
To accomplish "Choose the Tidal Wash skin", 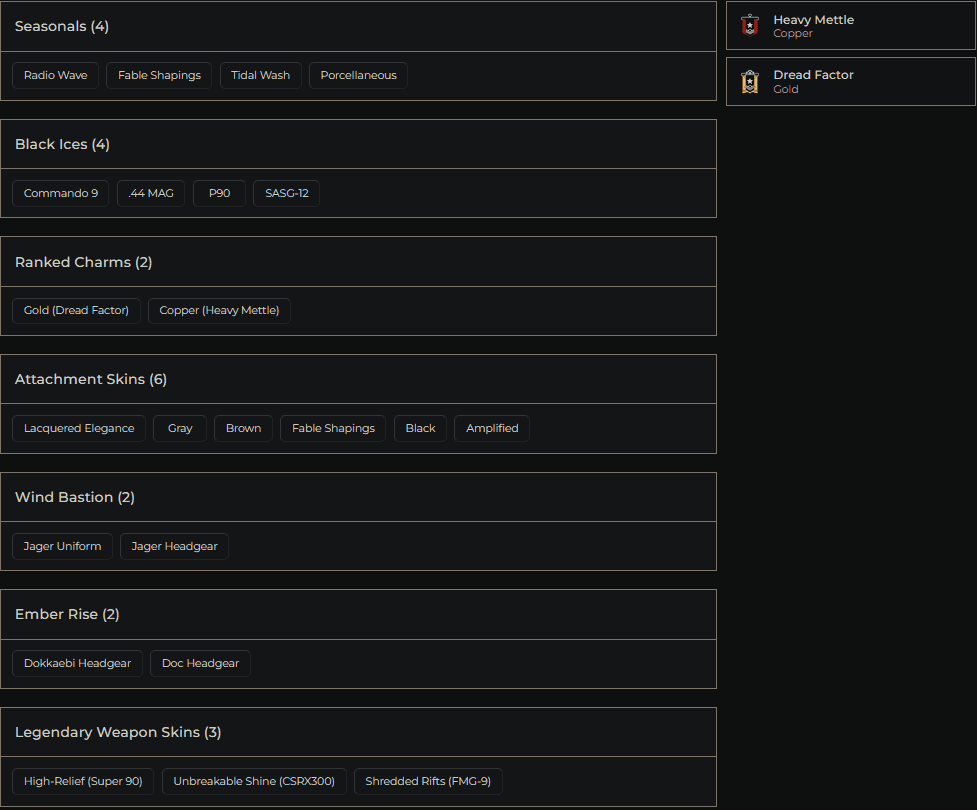I will [260, 74].
